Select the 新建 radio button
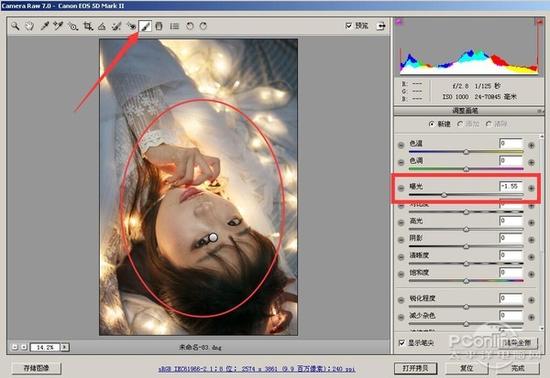 click(x=432, y=124)
